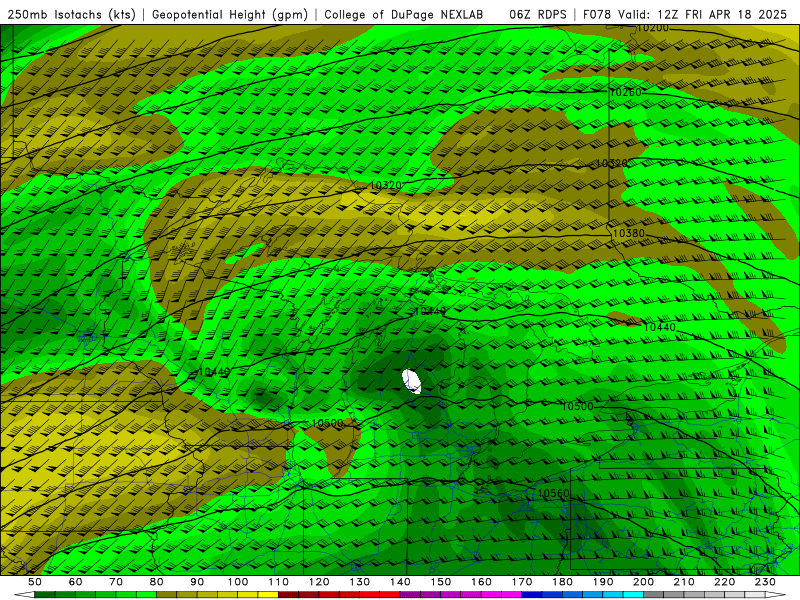Screen dimensions: 800x600
Task: Click the 210 value on the color scale
Action: (x=684, y=582)
